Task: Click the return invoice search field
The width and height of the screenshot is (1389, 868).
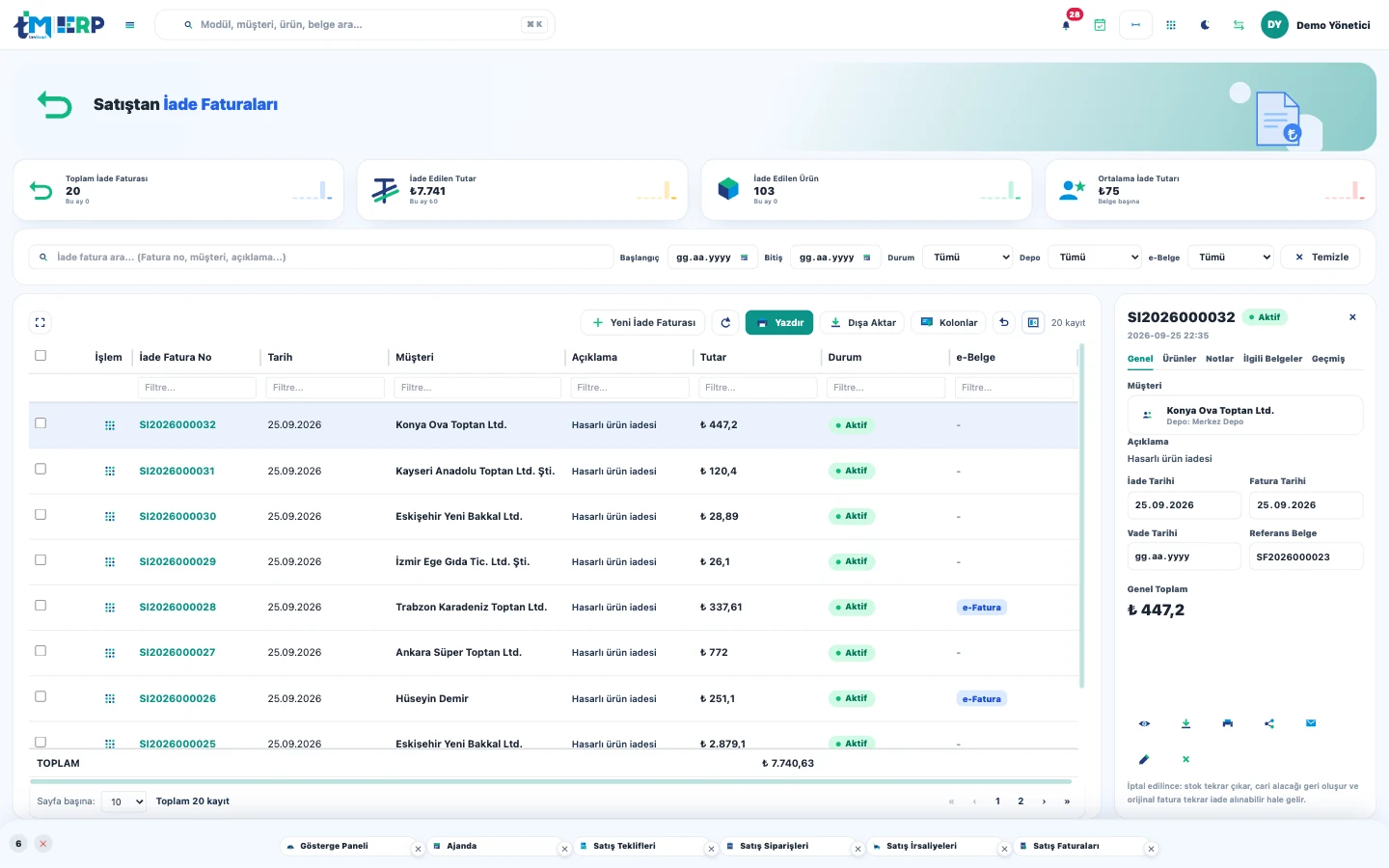Action: pos(321,258)
